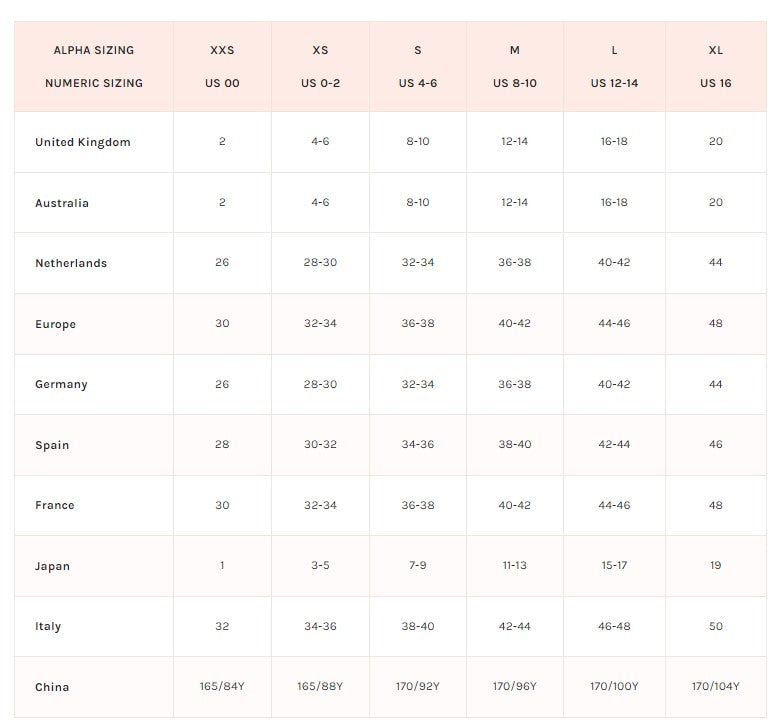Click the France row label
The height and width of the screenshot is (727, 779).
click(x=55, y=505)
